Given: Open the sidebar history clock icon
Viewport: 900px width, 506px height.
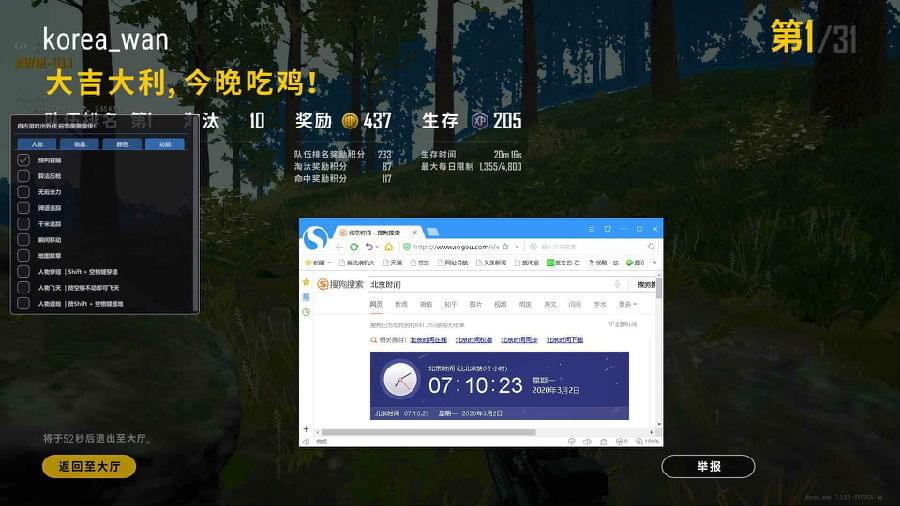Looking at the screenshot, I should click(x=306, y=312).
